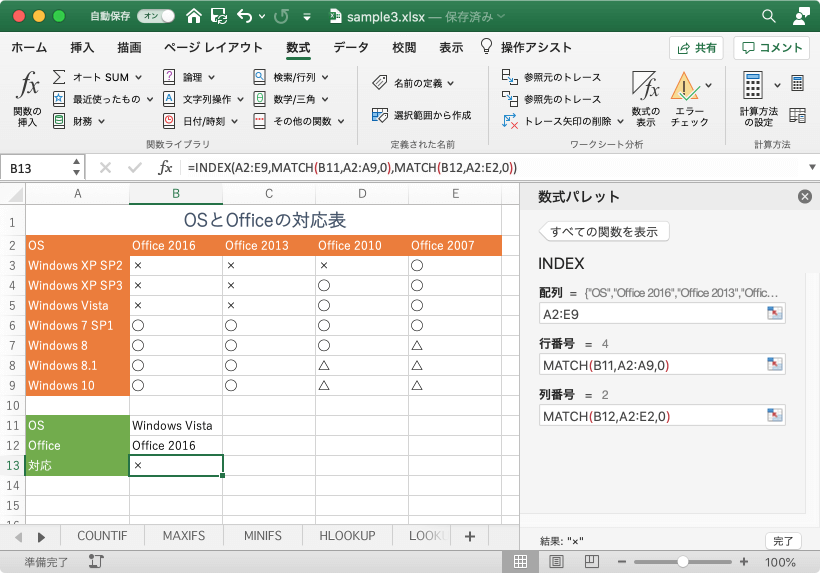Screen dimensions: 820x573
Task: Click the Home icon in title bar
Action: (x=193, y=16)
